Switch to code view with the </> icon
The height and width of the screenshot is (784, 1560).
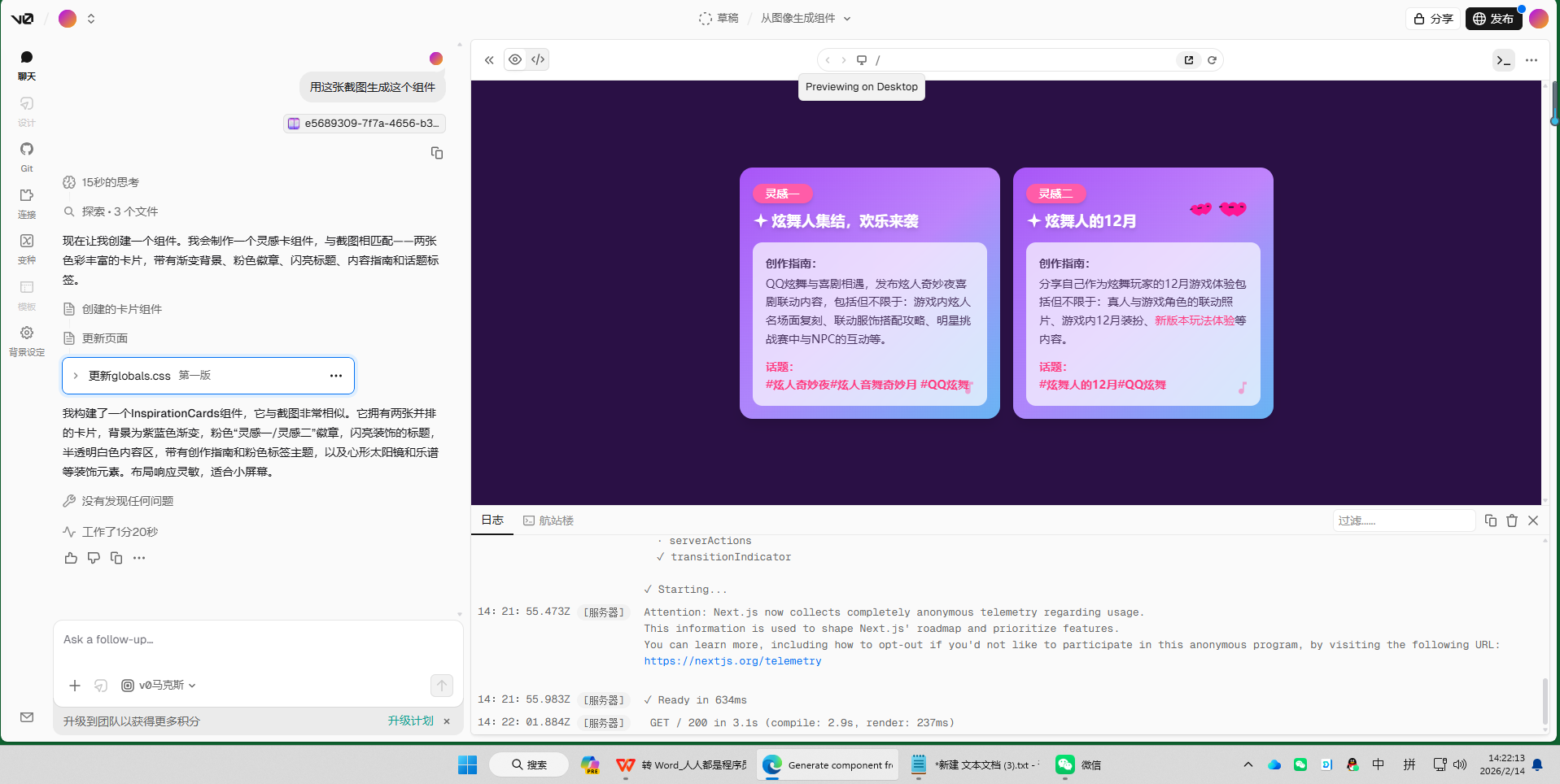pyautogui.click(x=537, y=59)
